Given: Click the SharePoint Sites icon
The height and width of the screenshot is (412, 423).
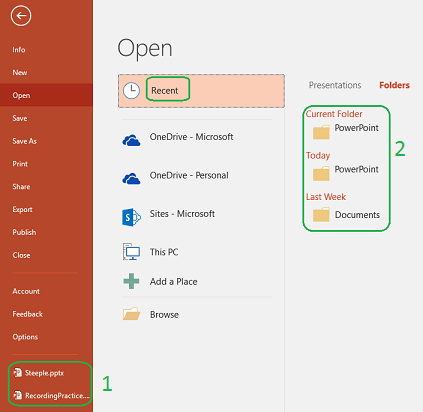Looking at the screenshot, I should coord(131,217).
